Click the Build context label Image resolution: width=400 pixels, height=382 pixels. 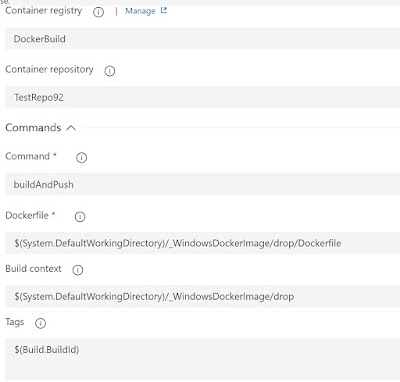point(33,269)
